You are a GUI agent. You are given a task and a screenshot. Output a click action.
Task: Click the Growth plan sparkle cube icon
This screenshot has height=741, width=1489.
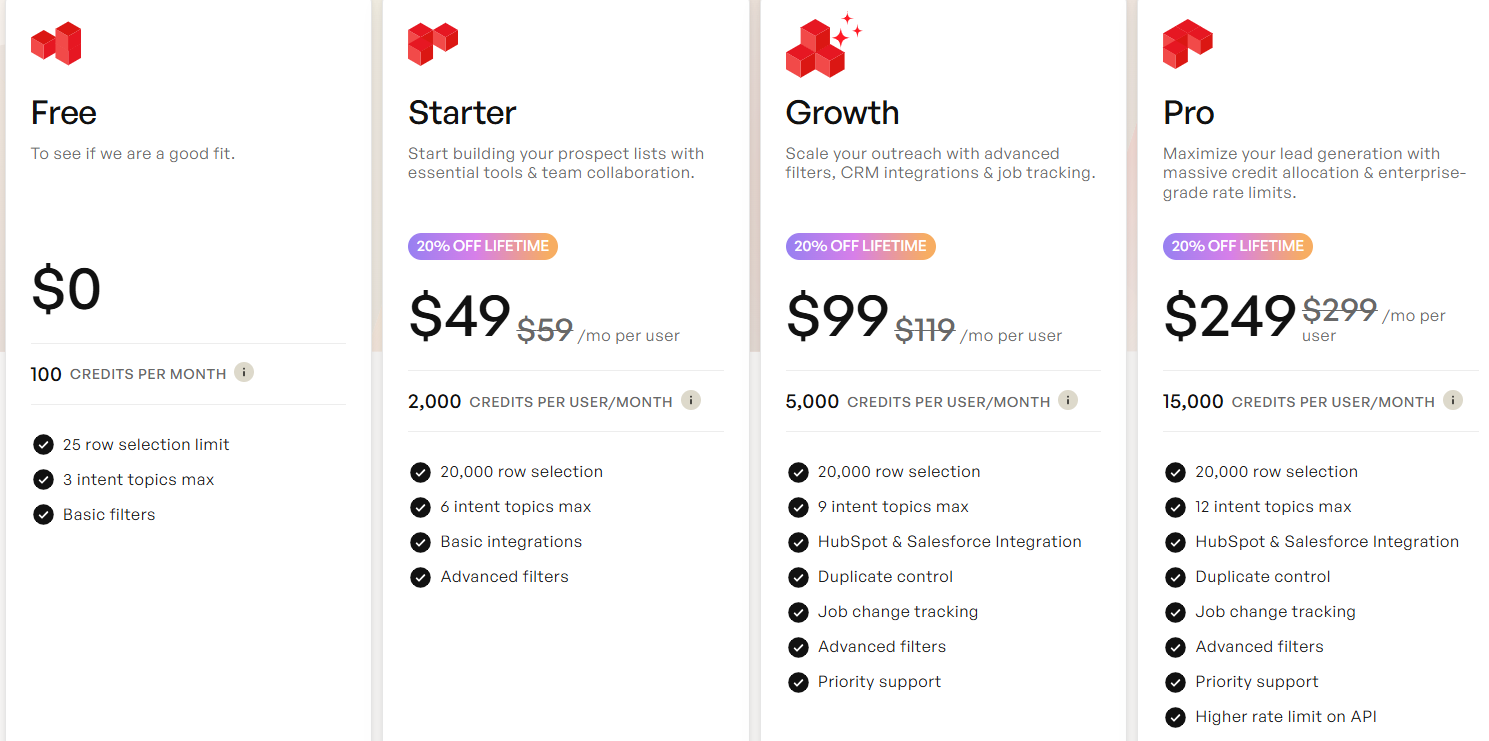[814, 43]
